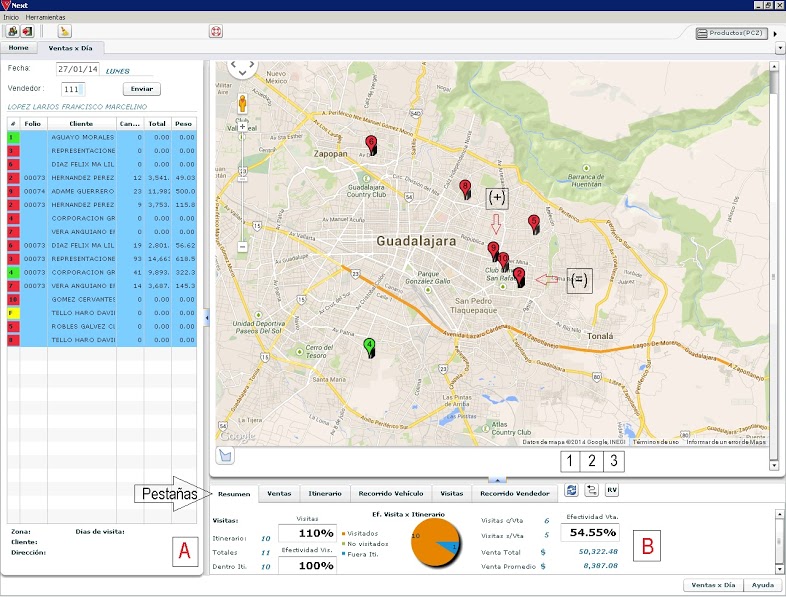Click the lifebuoy help icon in toolbar
Image resolution: width=786 pixels, height=597 pixels.
(215, 32)
